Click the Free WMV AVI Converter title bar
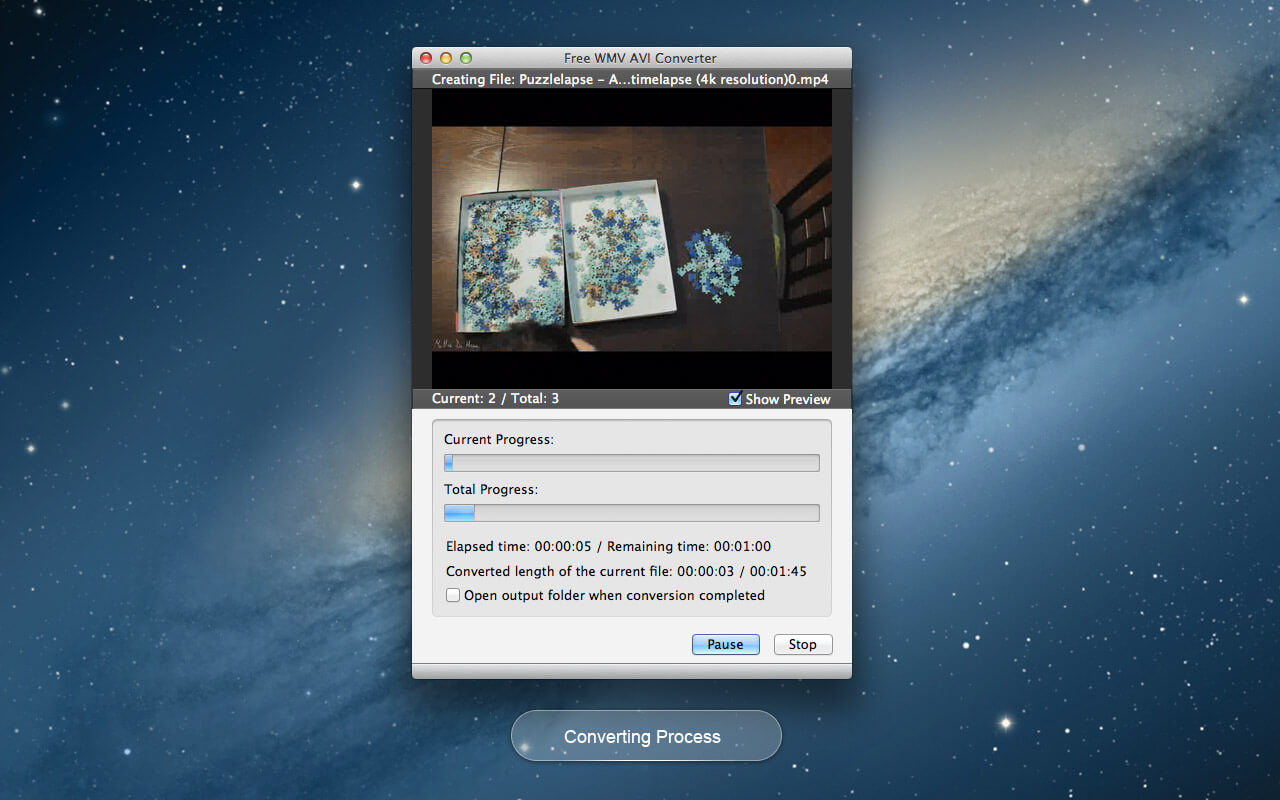Viewport: 1280px width, 800px height. click(640, 58)
